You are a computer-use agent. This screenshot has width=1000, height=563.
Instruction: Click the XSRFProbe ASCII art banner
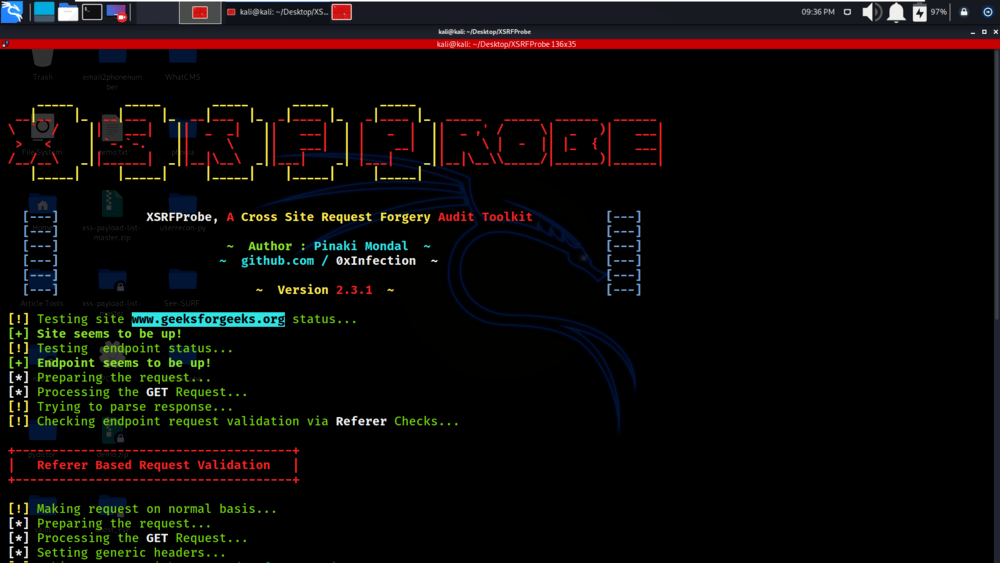[x=335, y=142]
